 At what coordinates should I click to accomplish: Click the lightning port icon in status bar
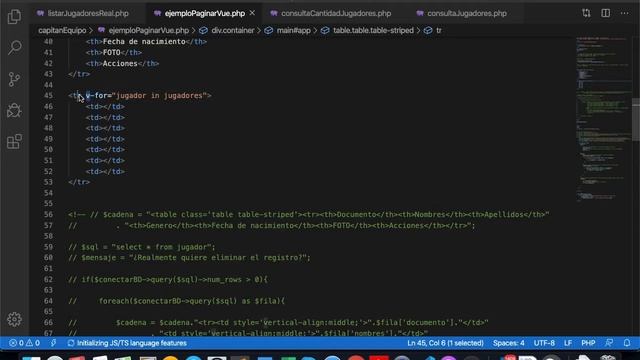[x=53, y=343]
